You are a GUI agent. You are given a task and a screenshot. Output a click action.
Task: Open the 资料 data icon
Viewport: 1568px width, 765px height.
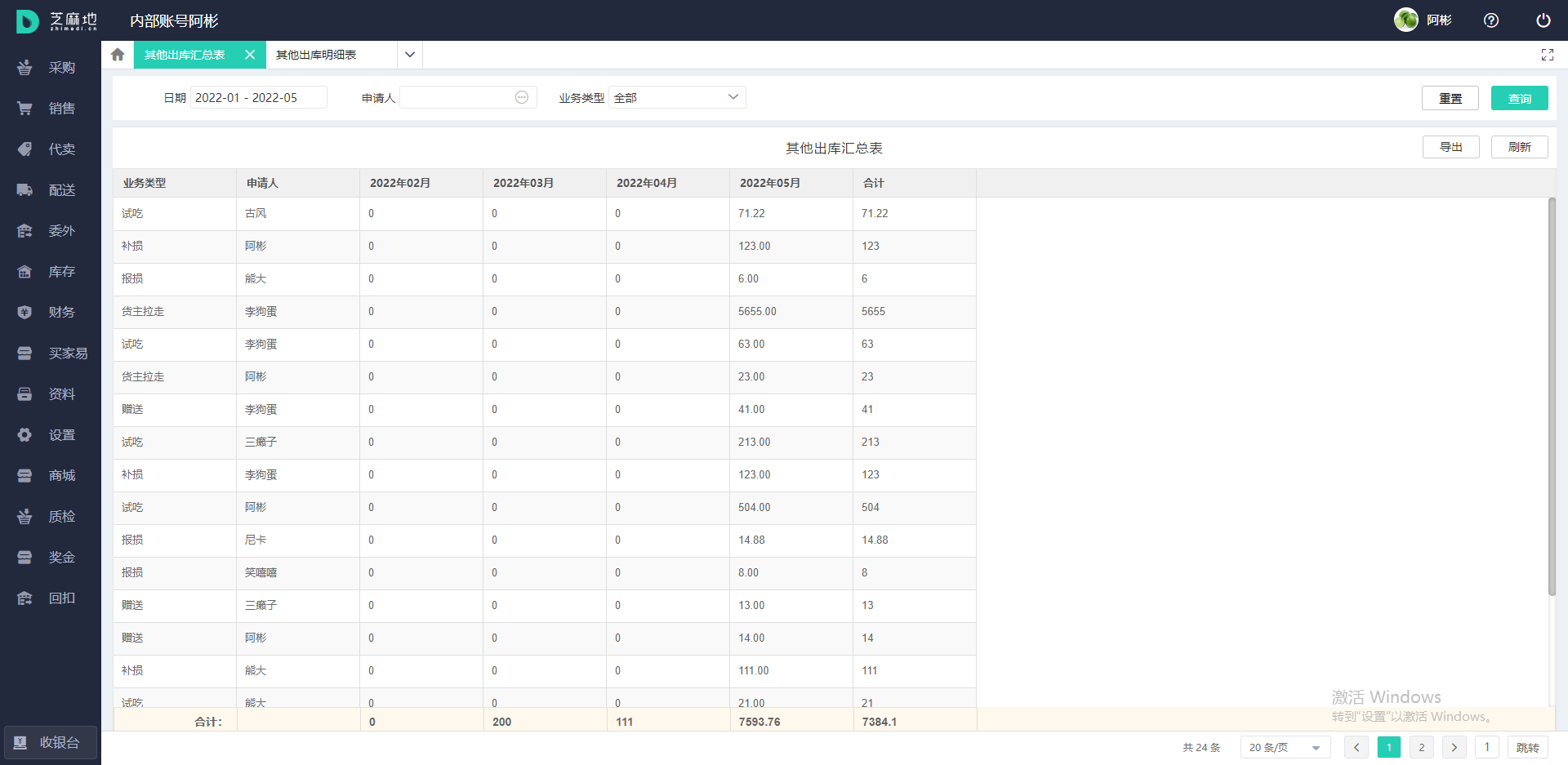[x=24, y=394]
